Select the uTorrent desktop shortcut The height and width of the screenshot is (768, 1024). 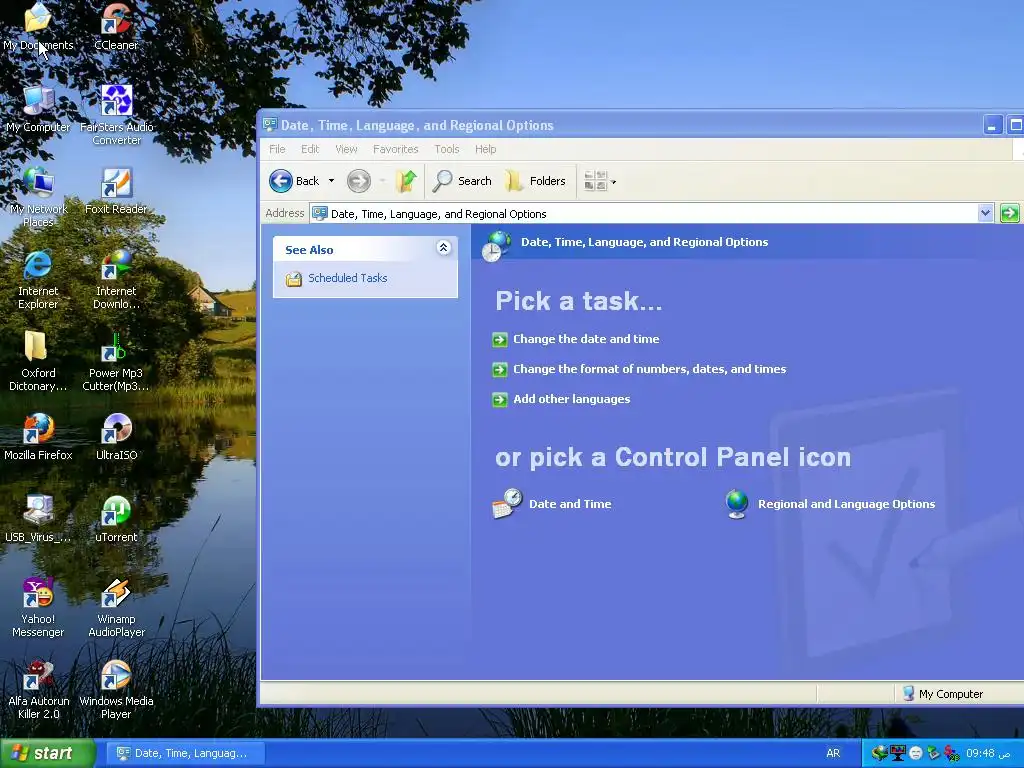pos(116,519)
